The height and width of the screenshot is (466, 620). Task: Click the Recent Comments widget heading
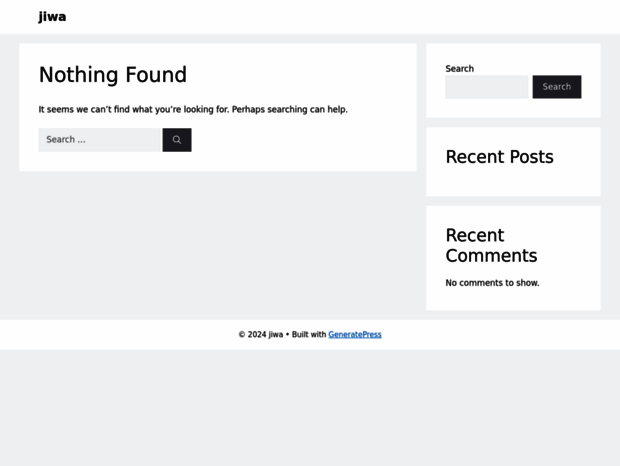491,245
